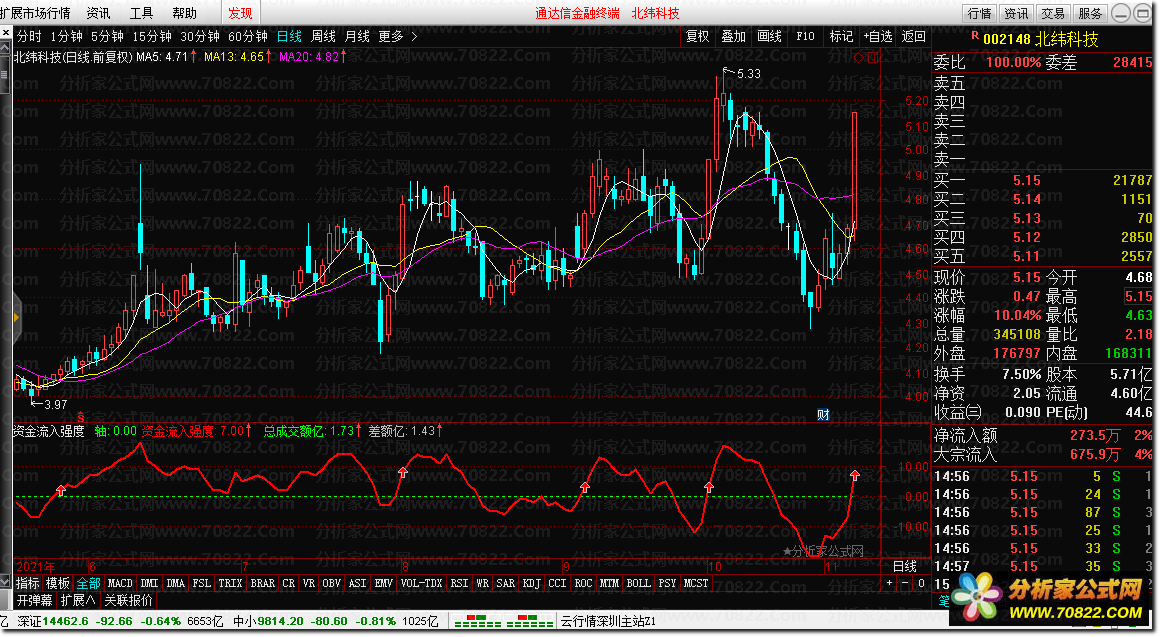Click the red 发现 menu item
1161x637 pixels.
[x=240, y=13]
